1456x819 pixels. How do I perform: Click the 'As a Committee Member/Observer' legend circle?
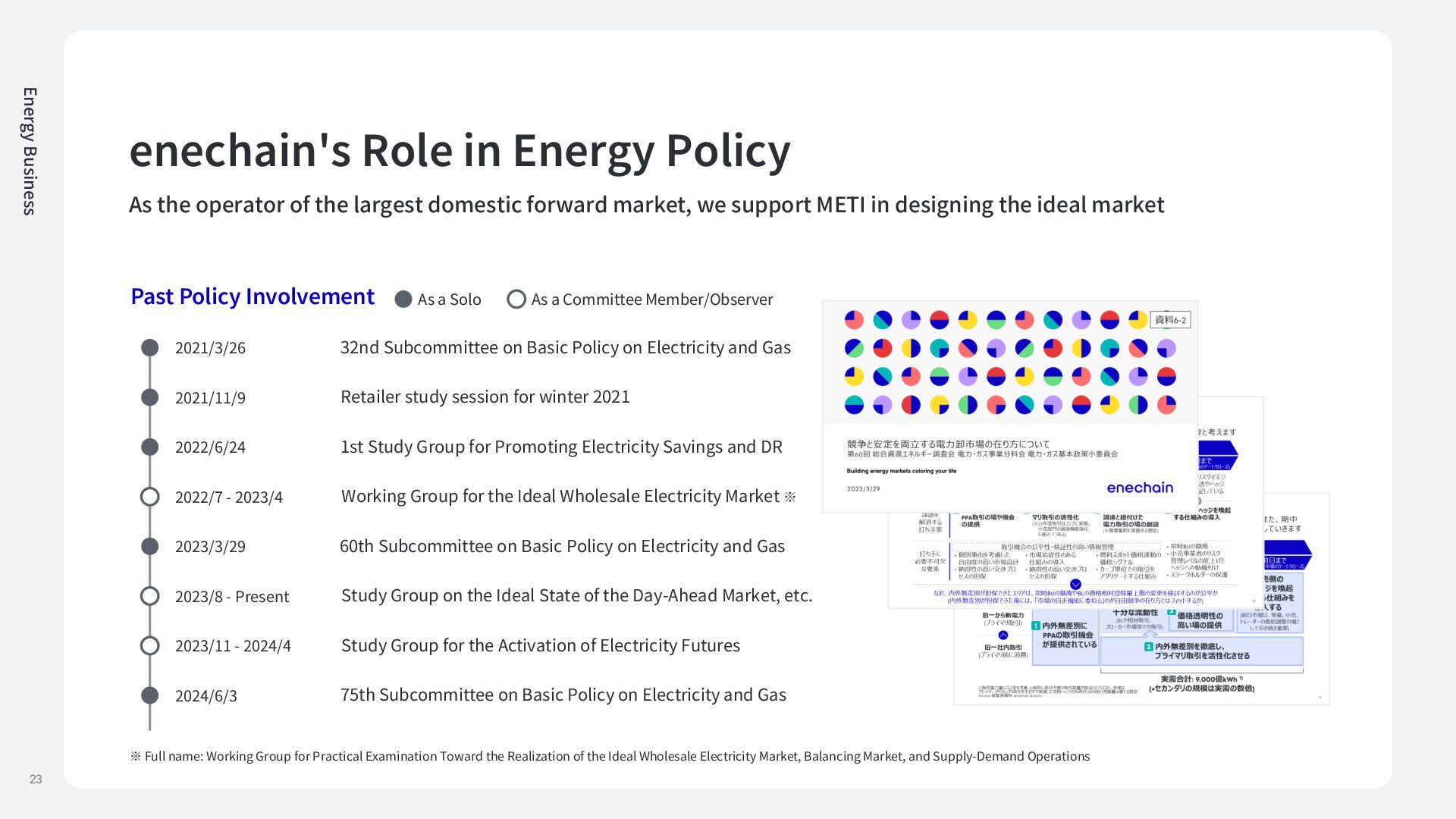coord(516,300)
